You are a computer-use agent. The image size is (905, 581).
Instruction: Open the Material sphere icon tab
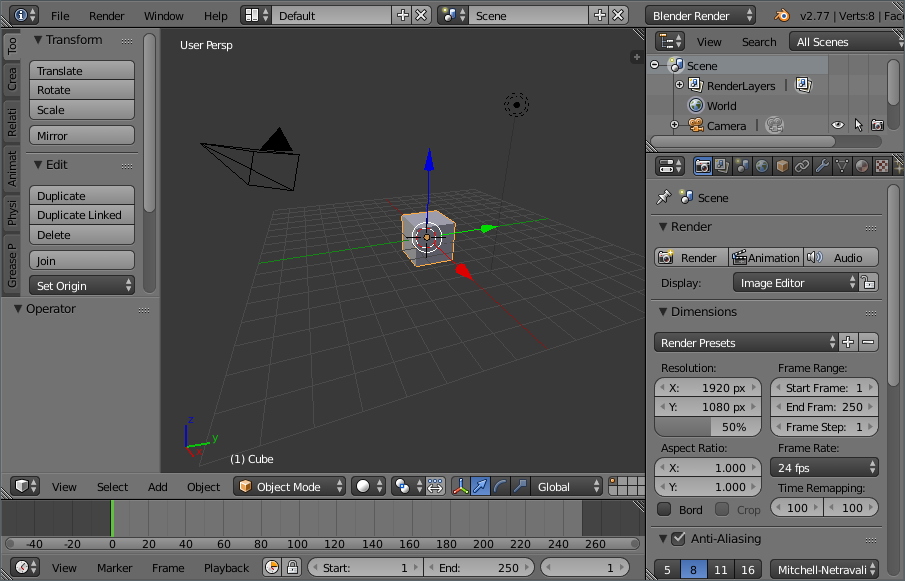862,167
